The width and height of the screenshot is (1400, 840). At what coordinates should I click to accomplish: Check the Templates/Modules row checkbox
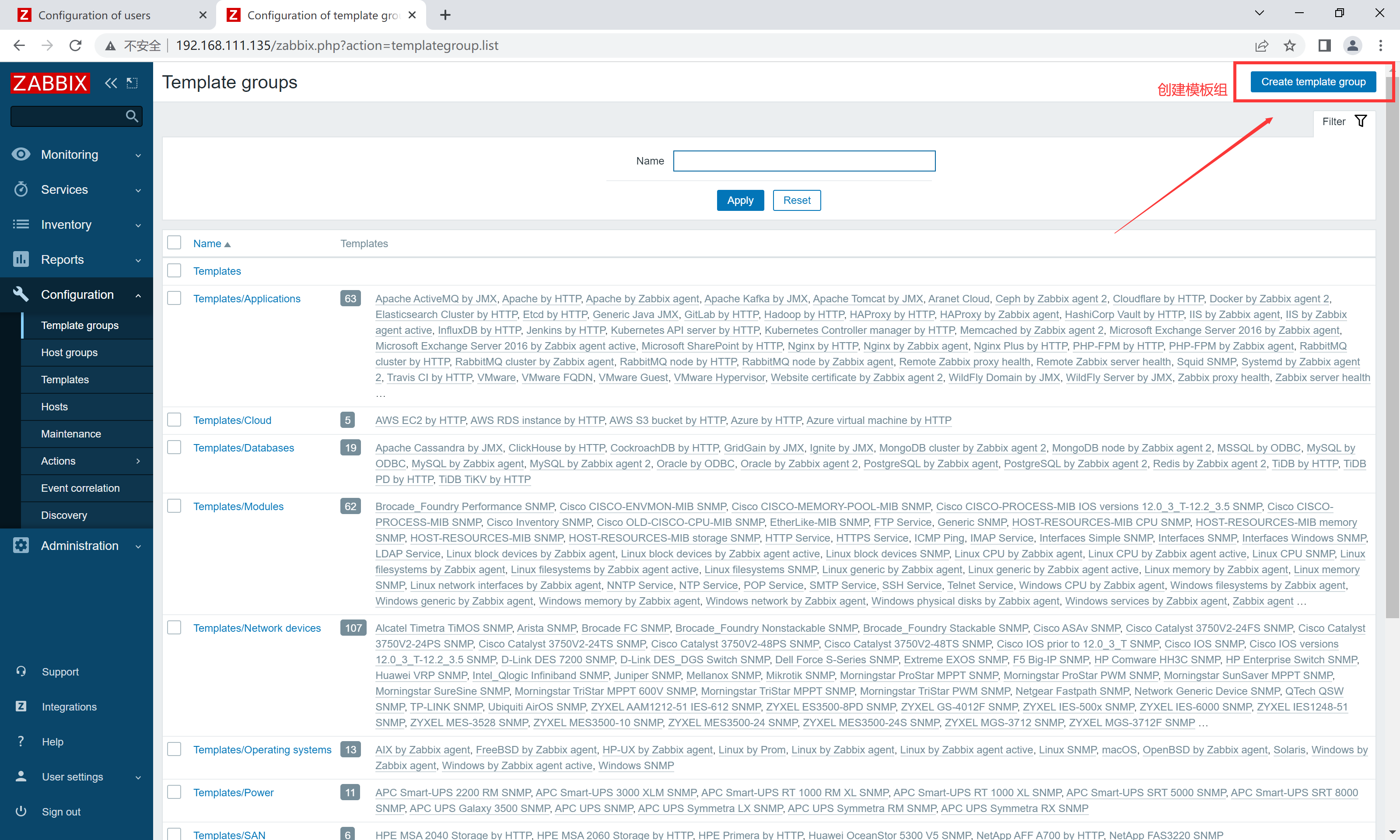pyautogui.click(x=174, y=505)
